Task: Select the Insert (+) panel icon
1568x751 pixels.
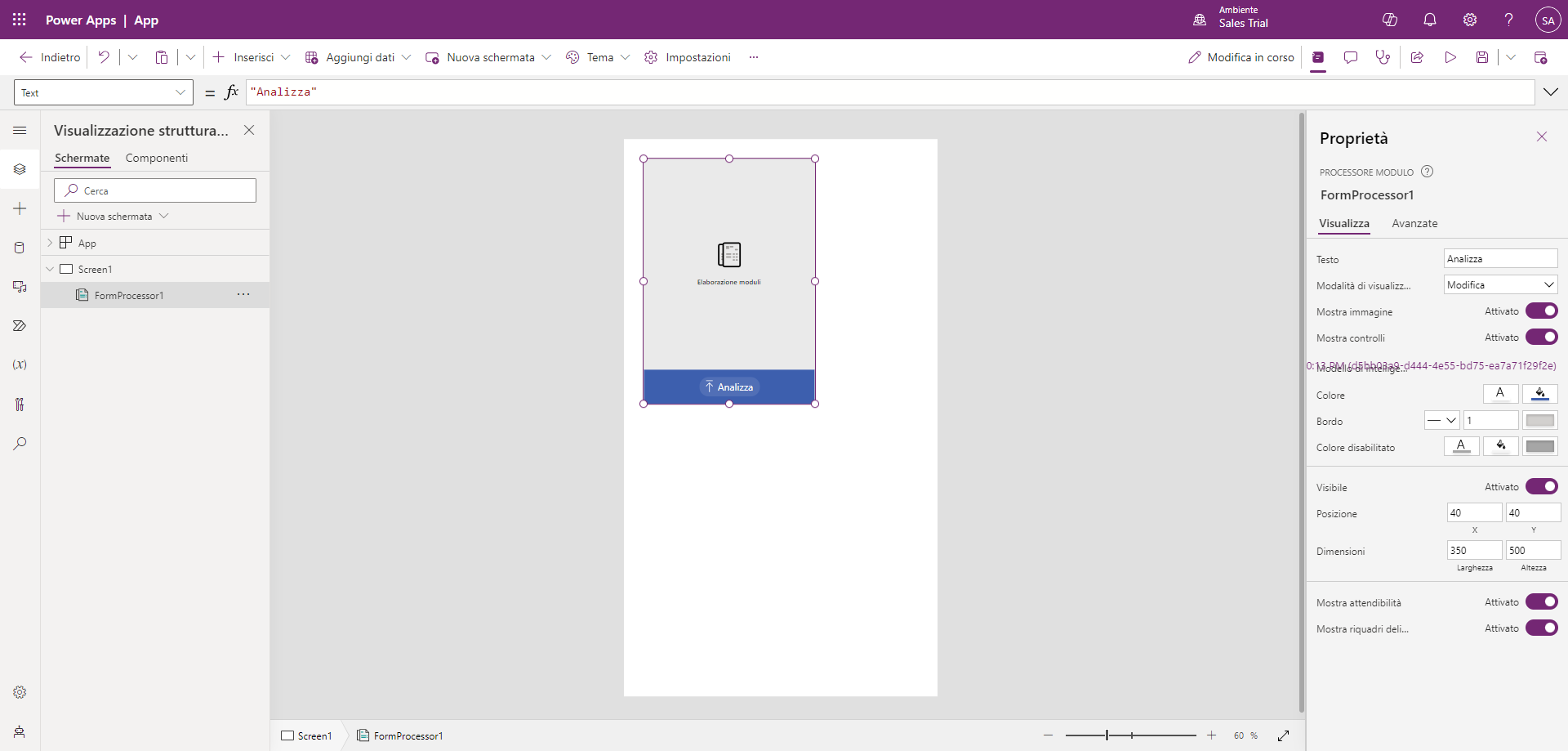Action: tap(20, 208)
